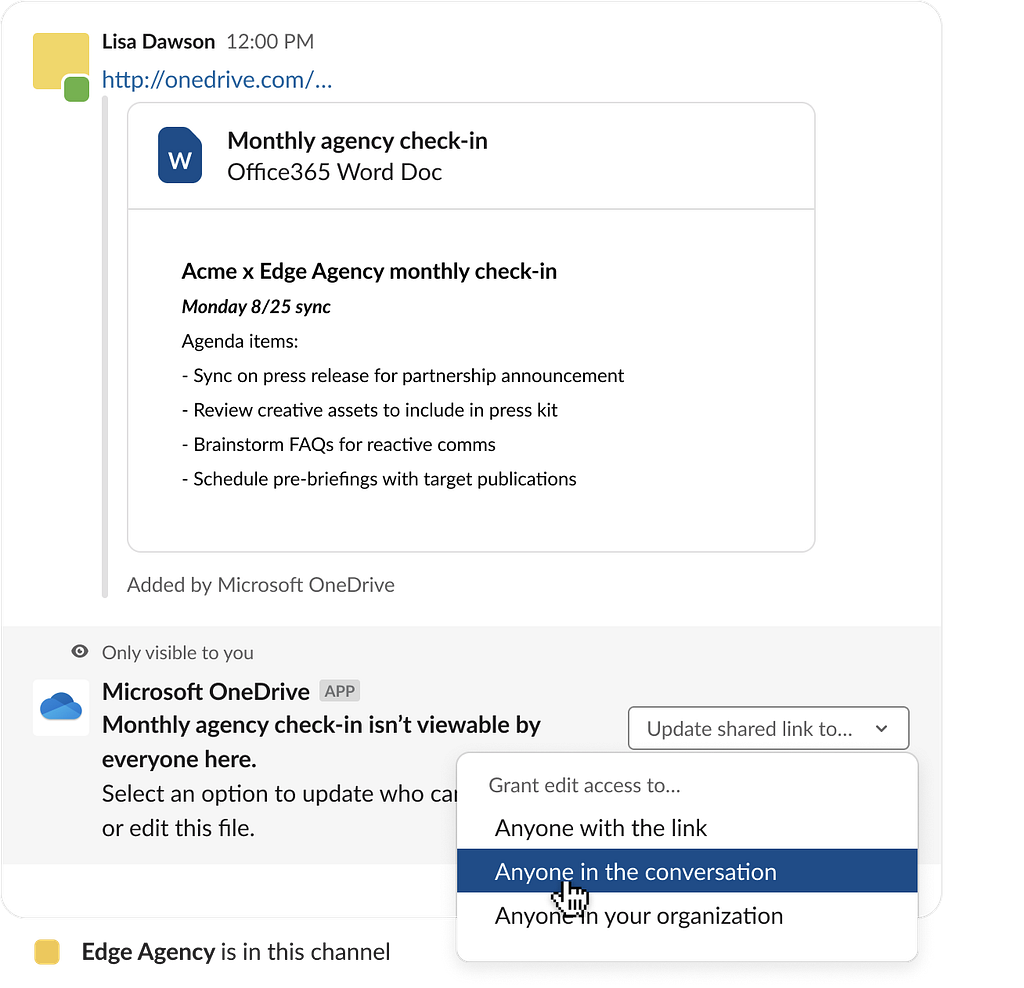Image resolution: width=1024 pixels, height=988 pixels.
Task: Click the Edge Agency yellow square icon
Action: click(47, 951)
